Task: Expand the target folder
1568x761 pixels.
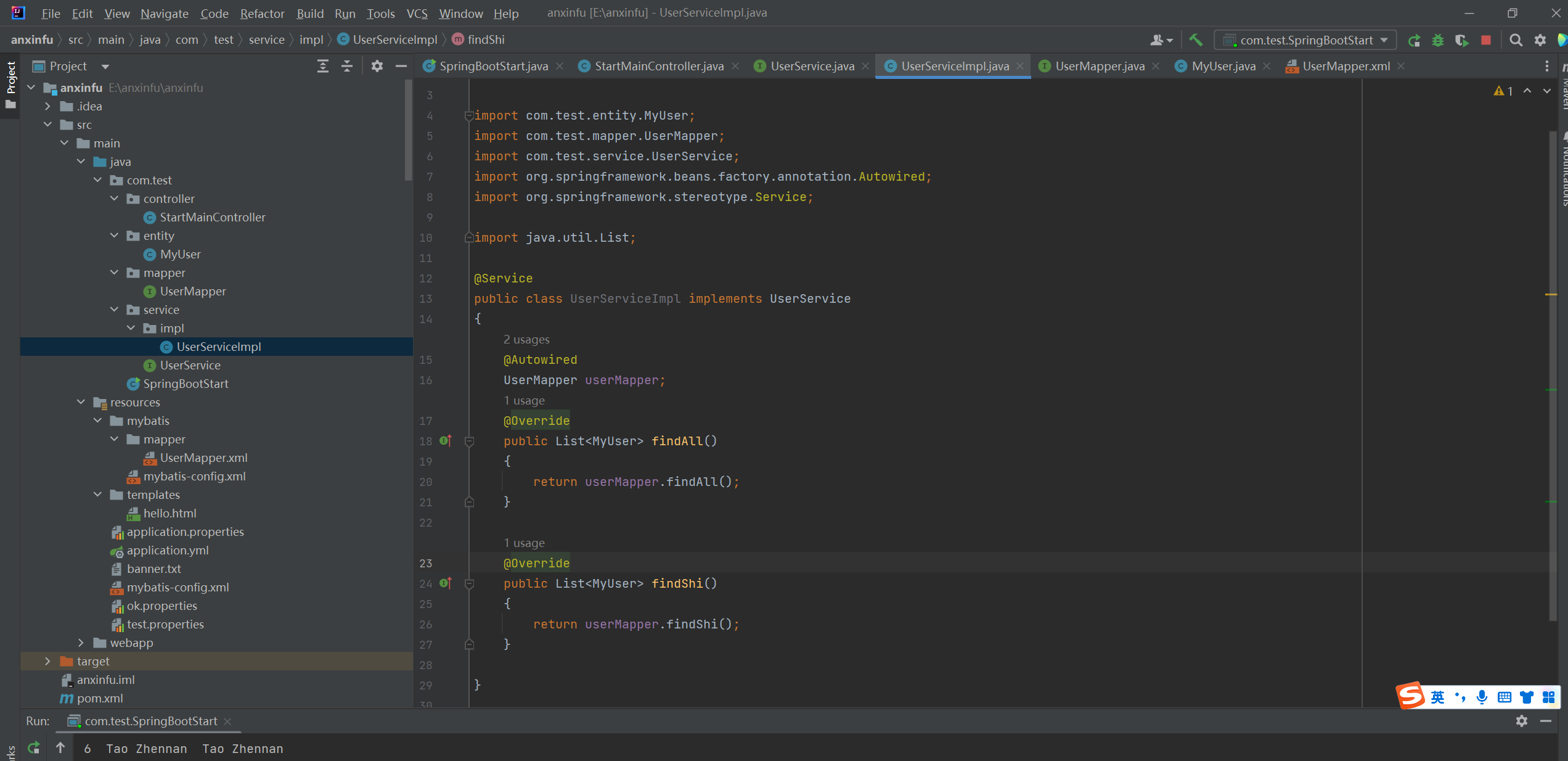Action: (x=47, y=661)
